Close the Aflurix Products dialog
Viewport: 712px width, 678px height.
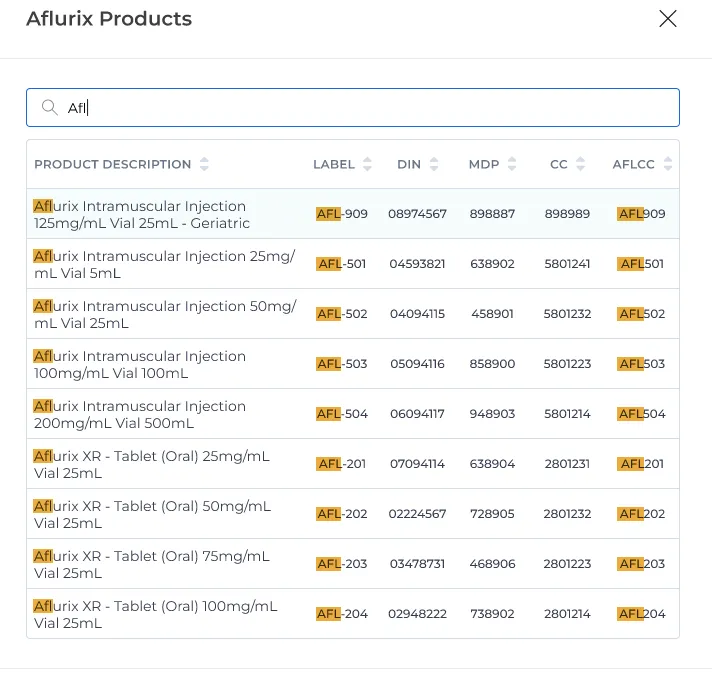668,19
